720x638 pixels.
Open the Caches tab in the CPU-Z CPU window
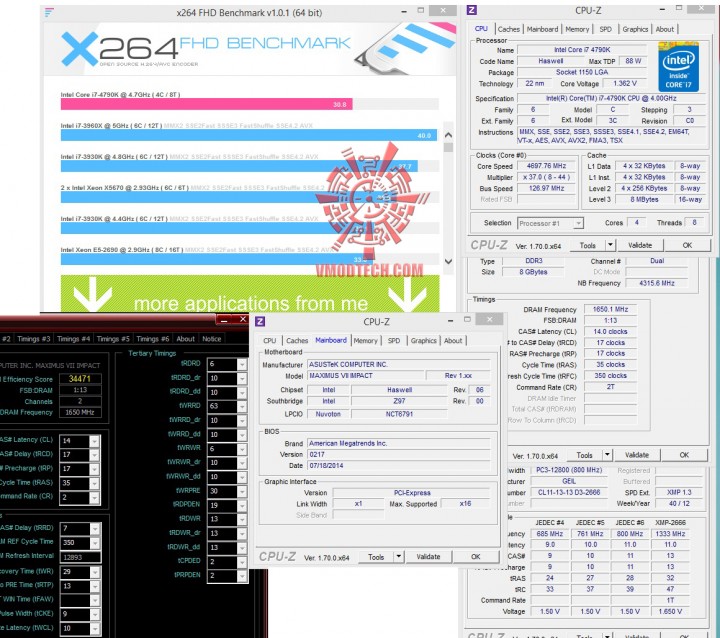click(509, 29)
